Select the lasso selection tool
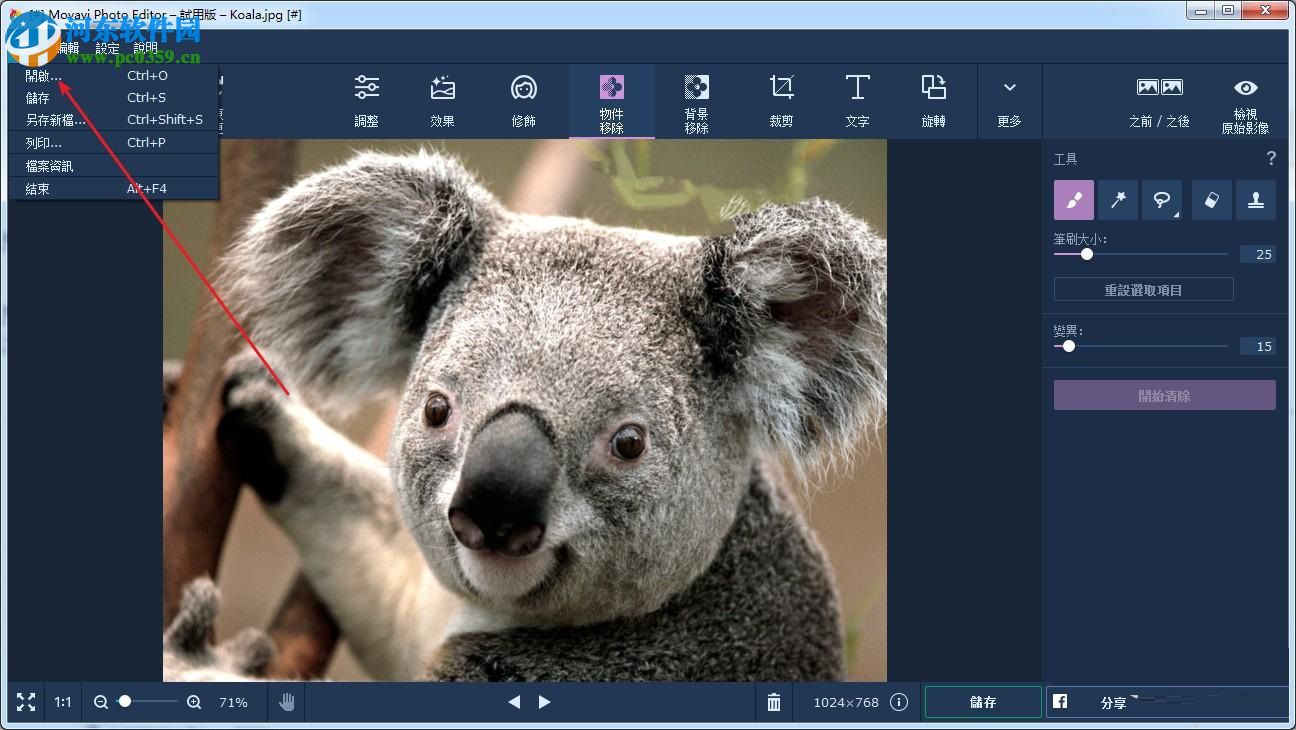 click(x=1162, y=199)
